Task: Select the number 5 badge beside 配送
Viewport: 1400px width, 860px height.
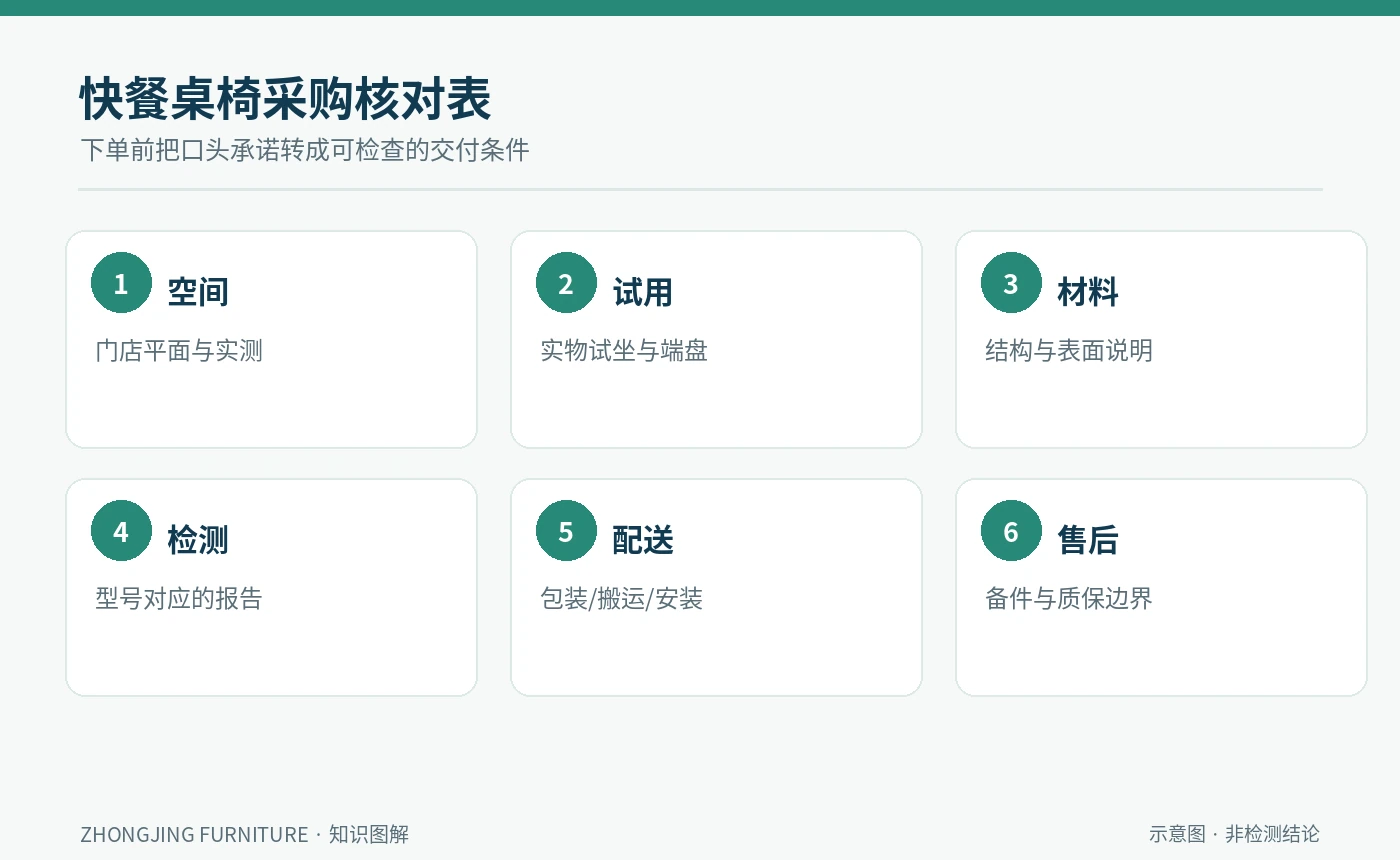Action: [566, 531]
